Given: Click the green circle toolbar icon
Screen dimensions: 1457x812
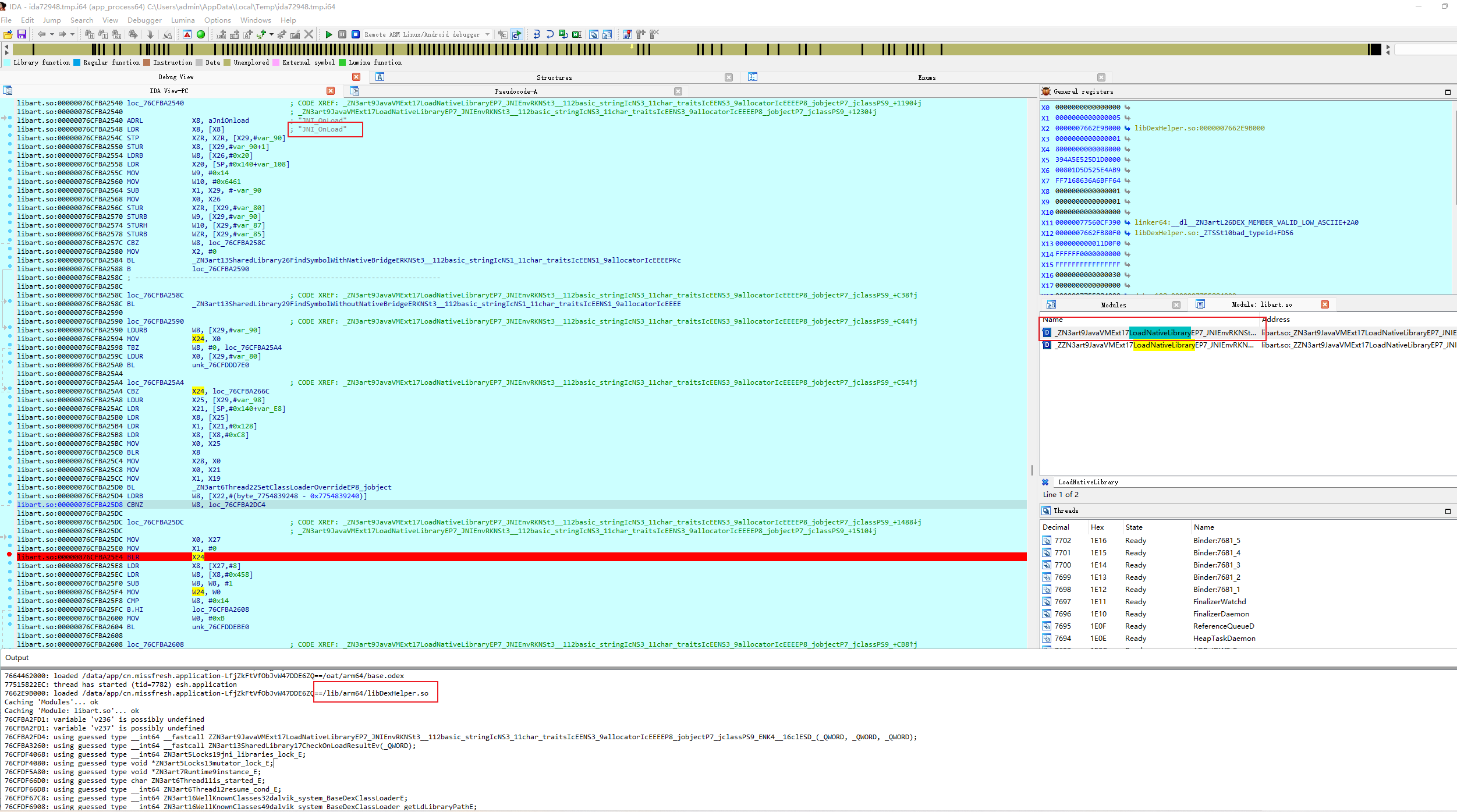Looking at the screenshot, I should coord(201,34).
